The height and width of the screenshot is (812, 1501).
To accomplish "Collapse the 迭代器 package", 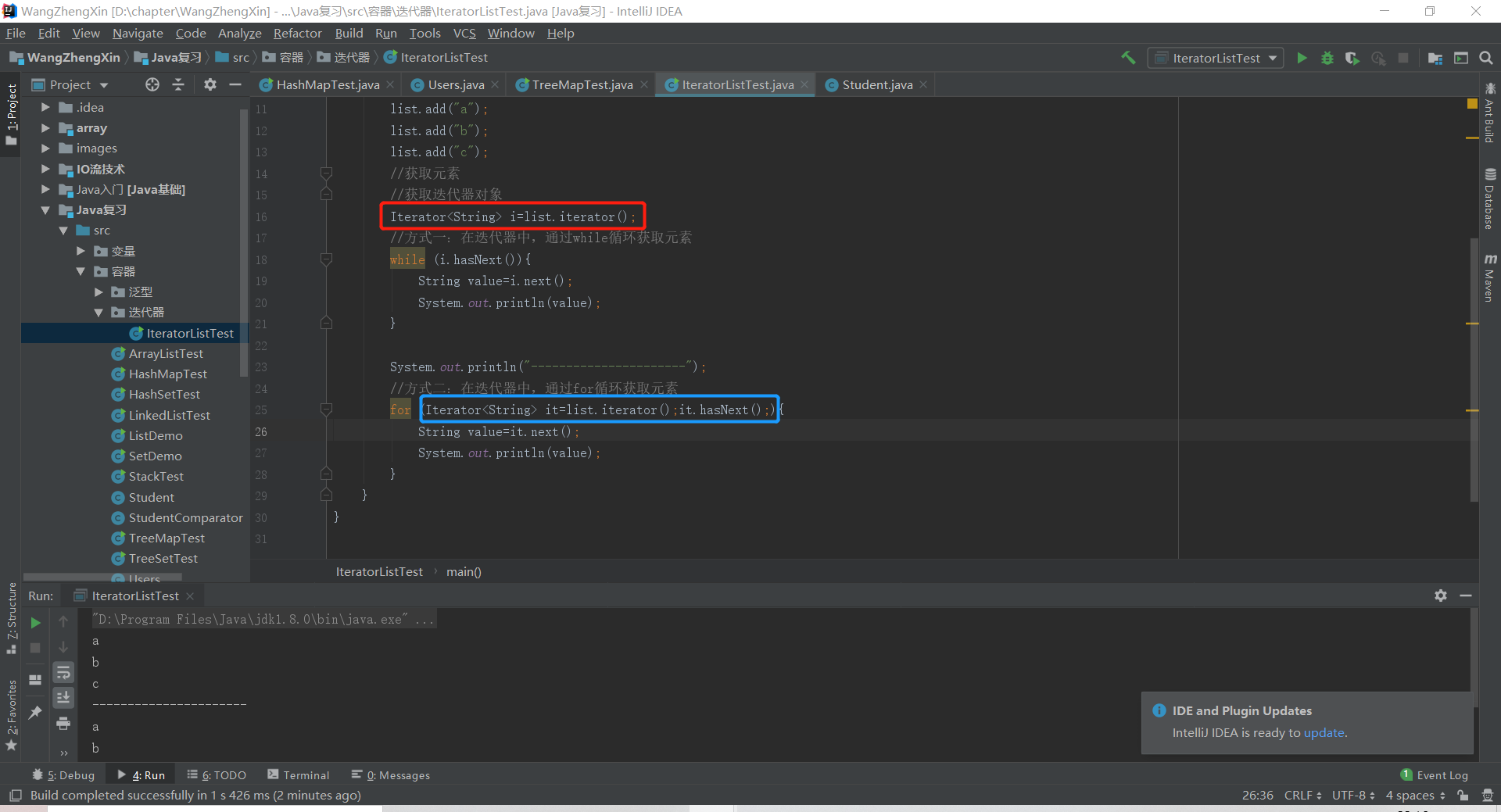I will [x=99, y=313].
